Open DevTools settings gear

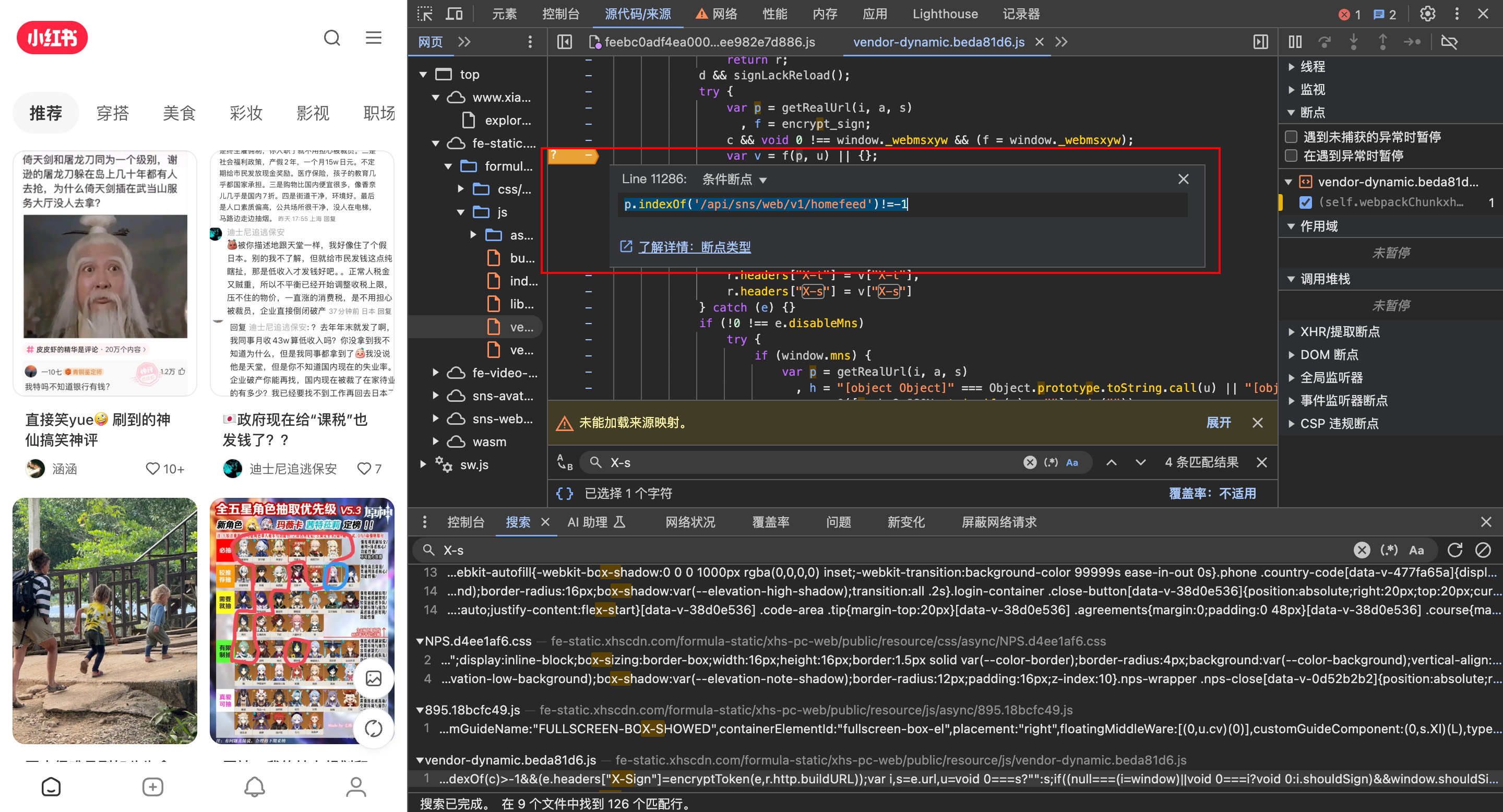point(1427,14)
